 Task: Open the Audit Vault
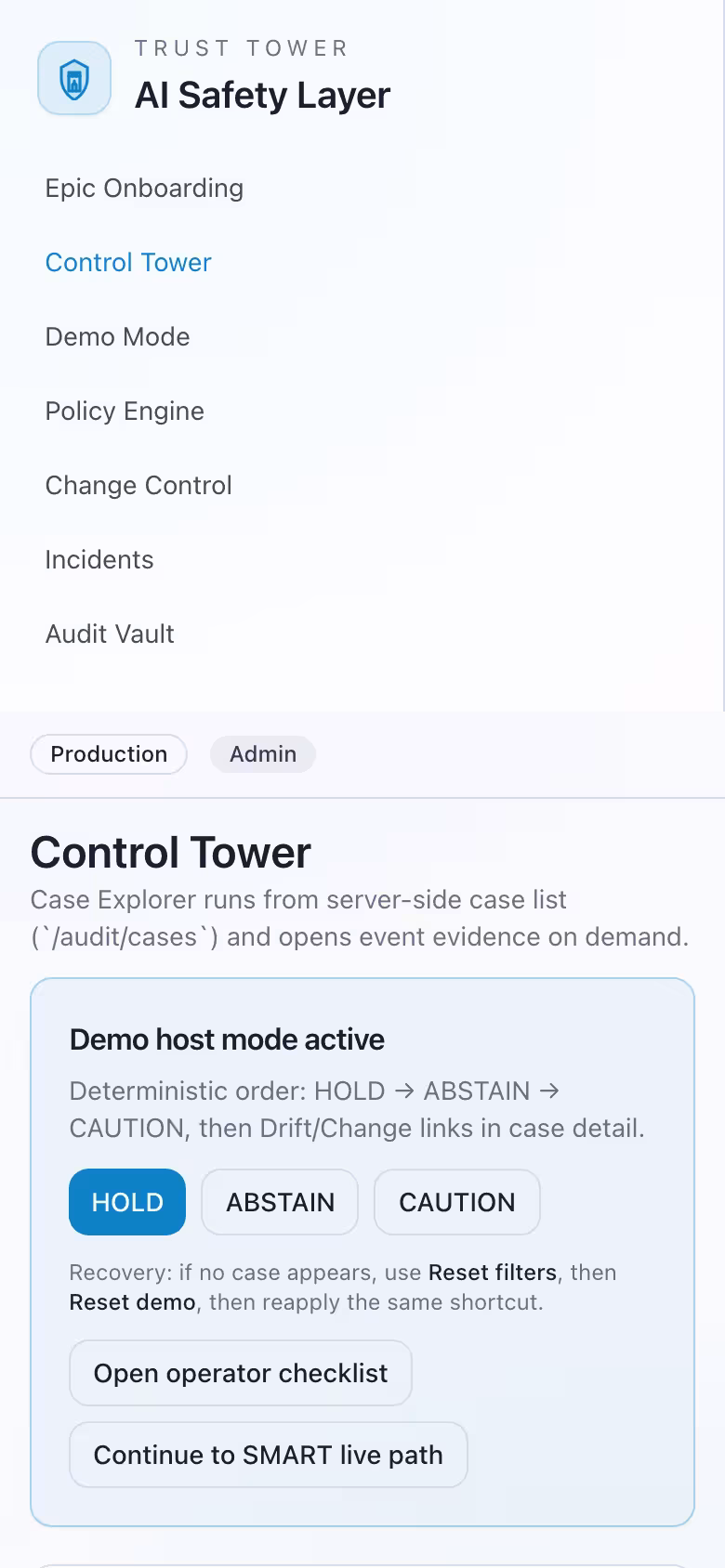pyautogui.click(x=109, y=634)
